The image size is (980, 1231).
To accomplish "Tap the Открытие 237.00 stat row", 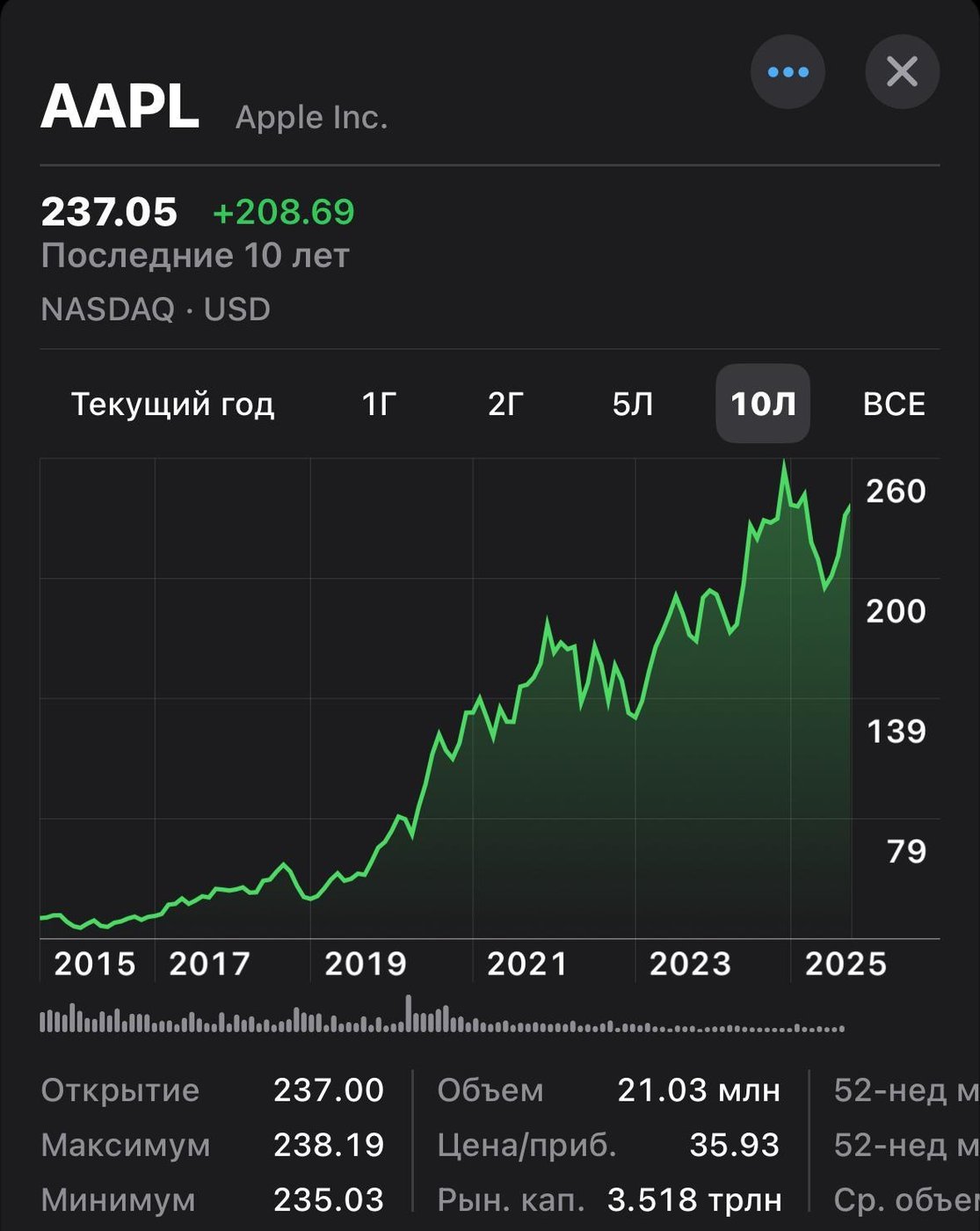I will pos(212,1090).
